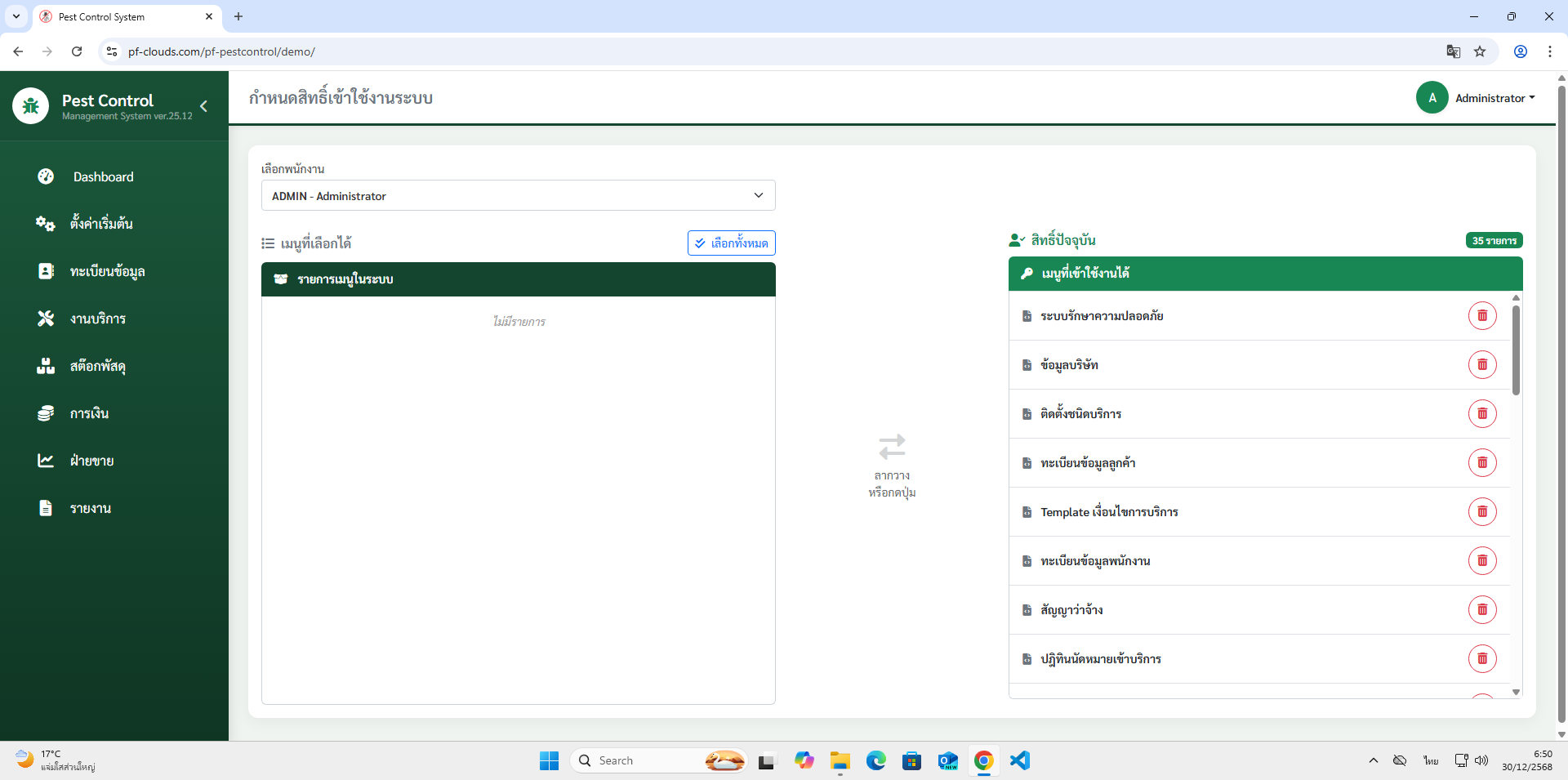The height and width of the screenshot is (780, 1568).
Task: Click the transfer arrows icon between panels
Action: 892,447
